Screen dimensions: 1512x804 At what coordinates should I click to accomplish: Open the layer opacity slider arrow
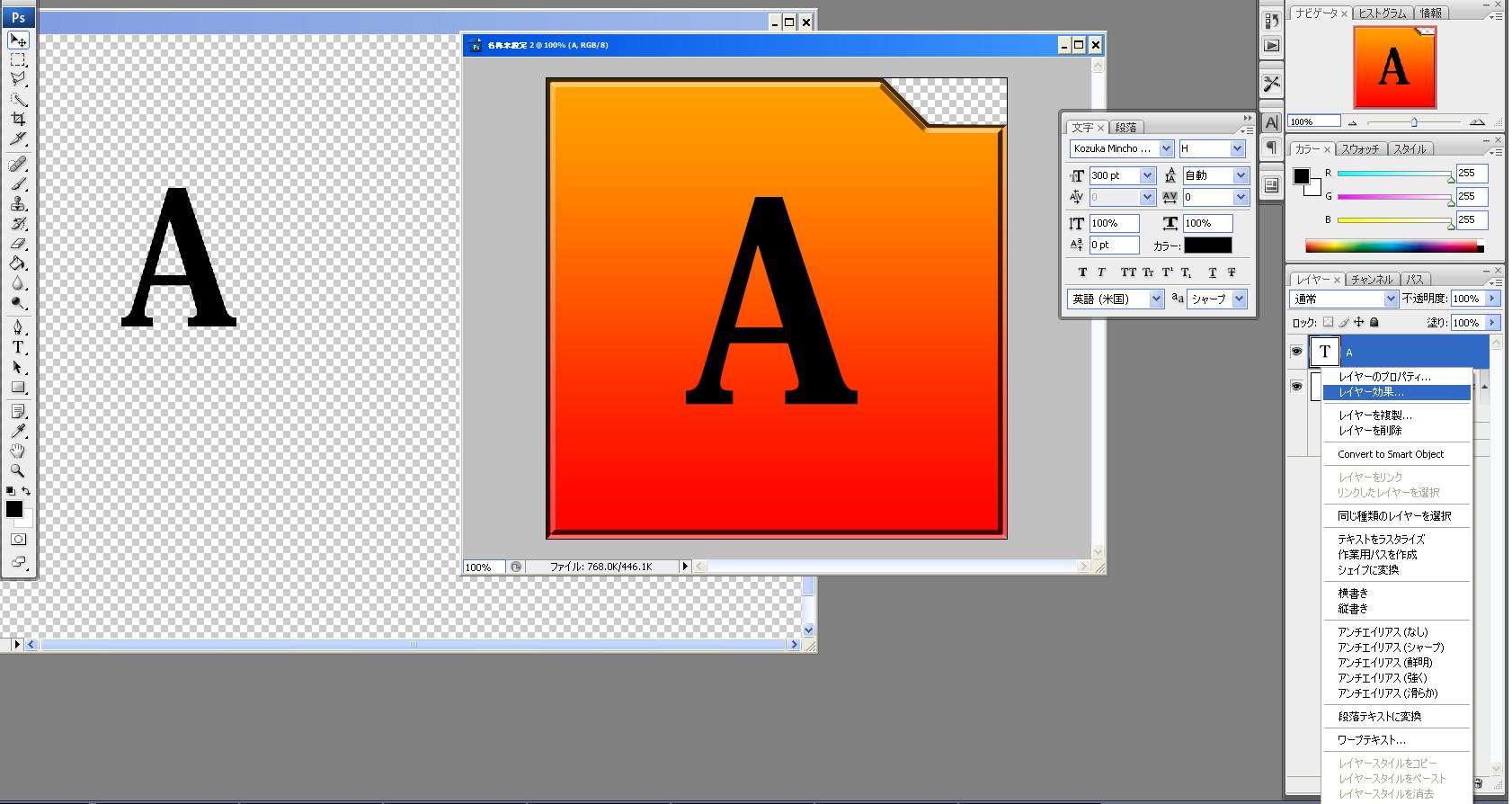1493,299
